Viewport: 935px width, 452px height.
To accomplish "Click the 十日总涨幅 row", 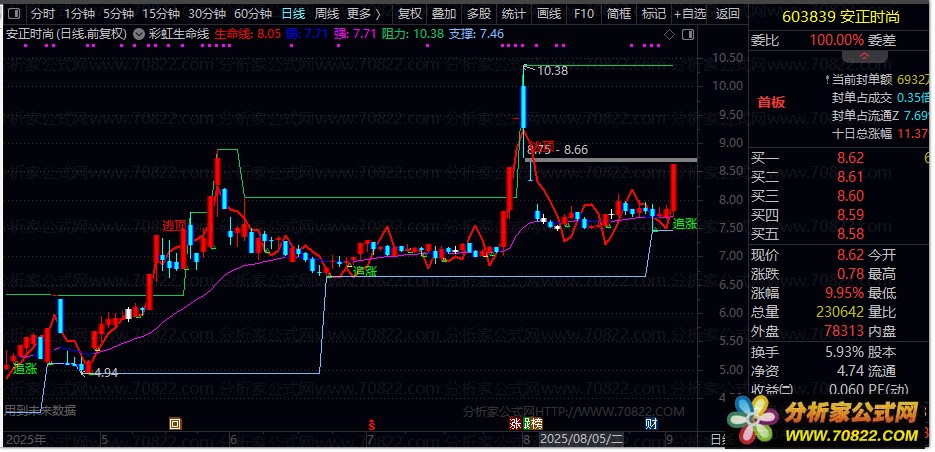I will (881, 134).
